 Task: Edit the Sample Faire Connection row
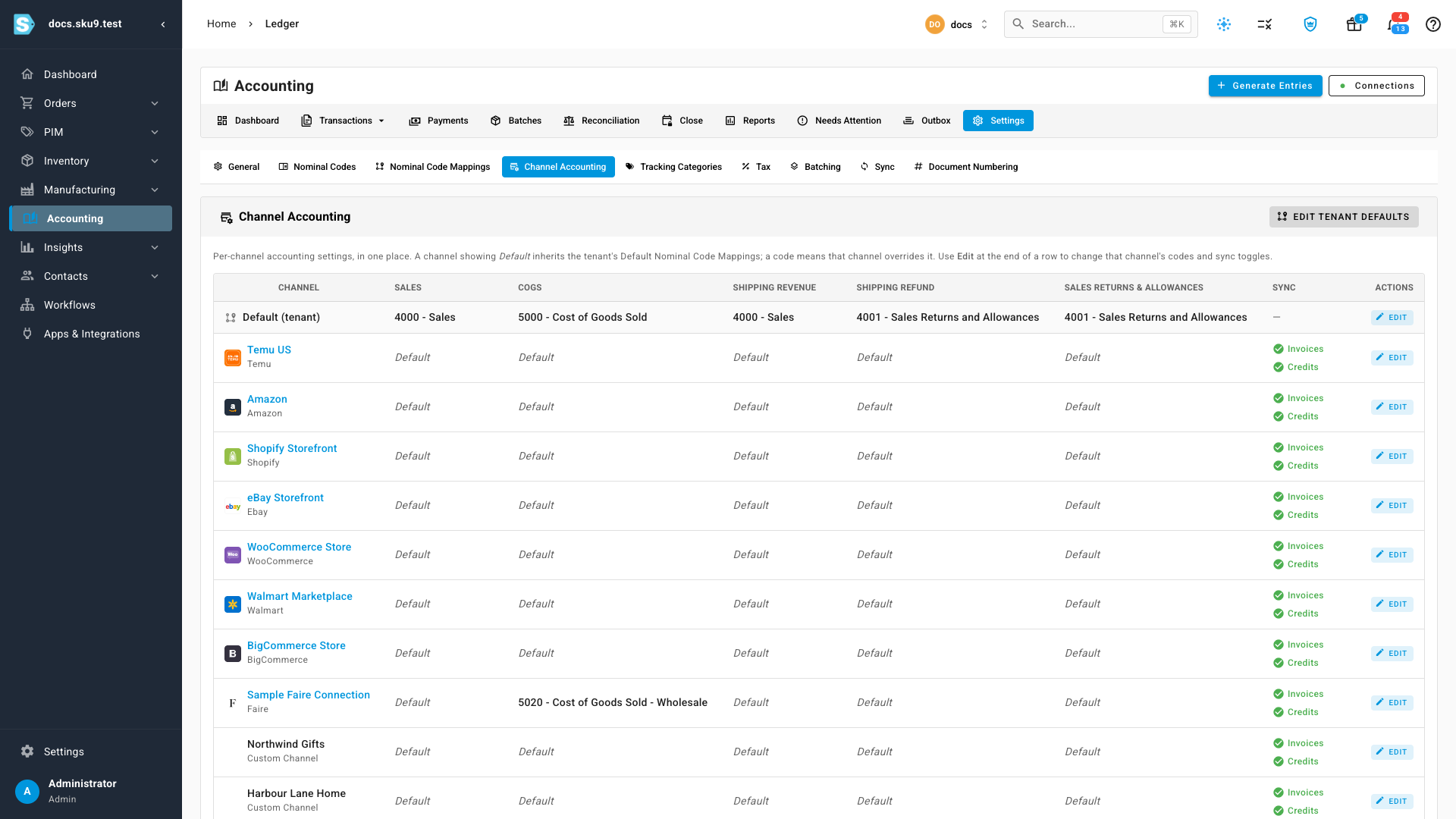click(x=1392, y=703)
